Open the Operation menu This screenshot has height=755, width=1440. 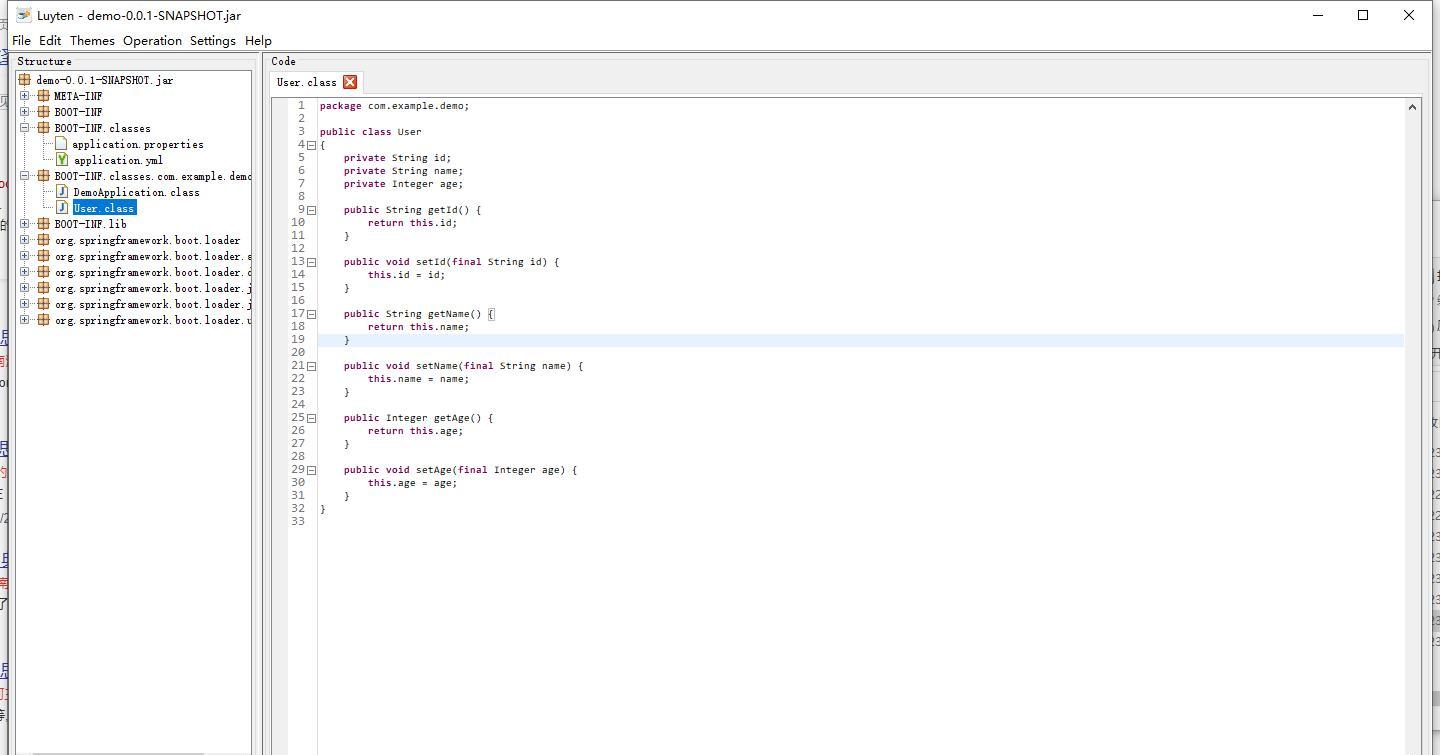(152, 41)
